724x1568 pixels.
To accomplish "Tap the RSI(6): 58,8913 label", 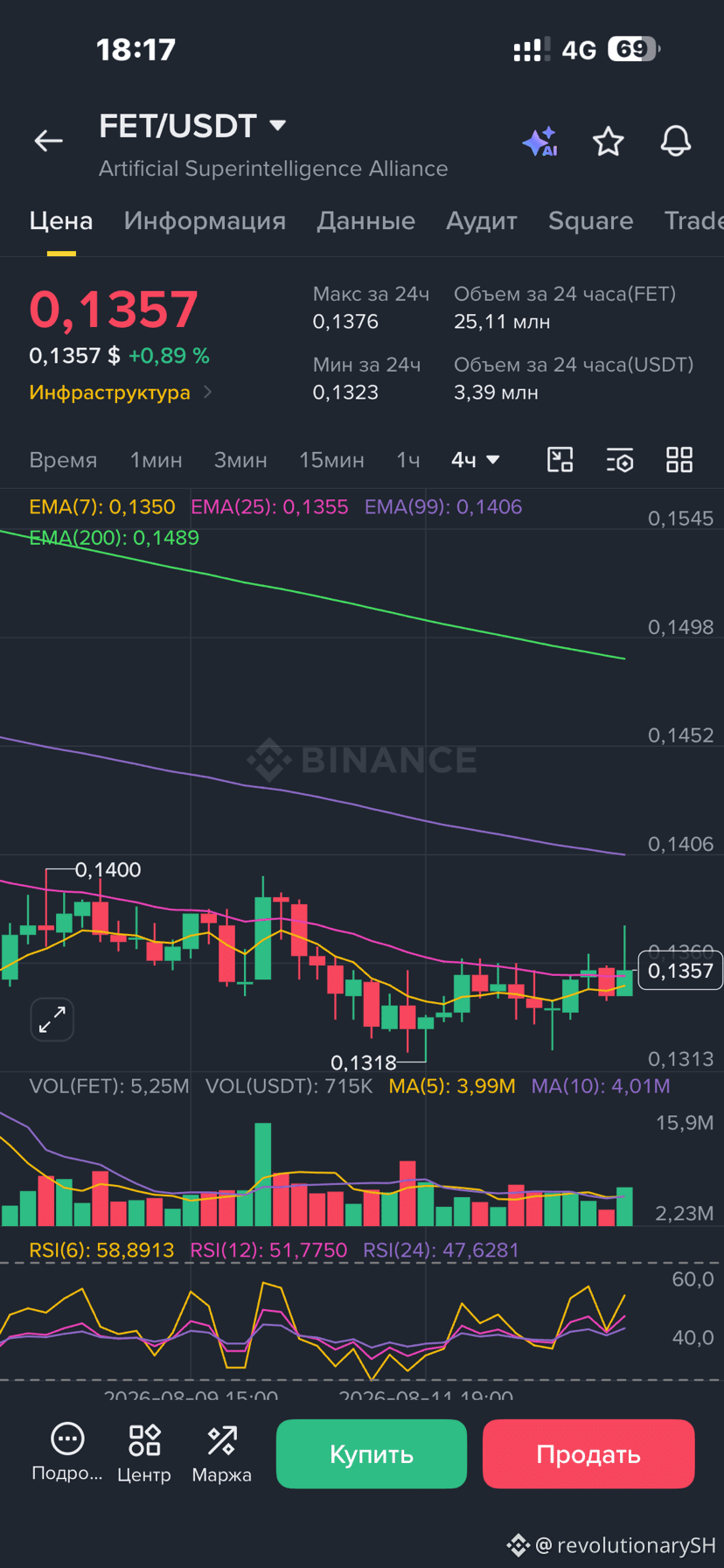I will point(101,1251).
